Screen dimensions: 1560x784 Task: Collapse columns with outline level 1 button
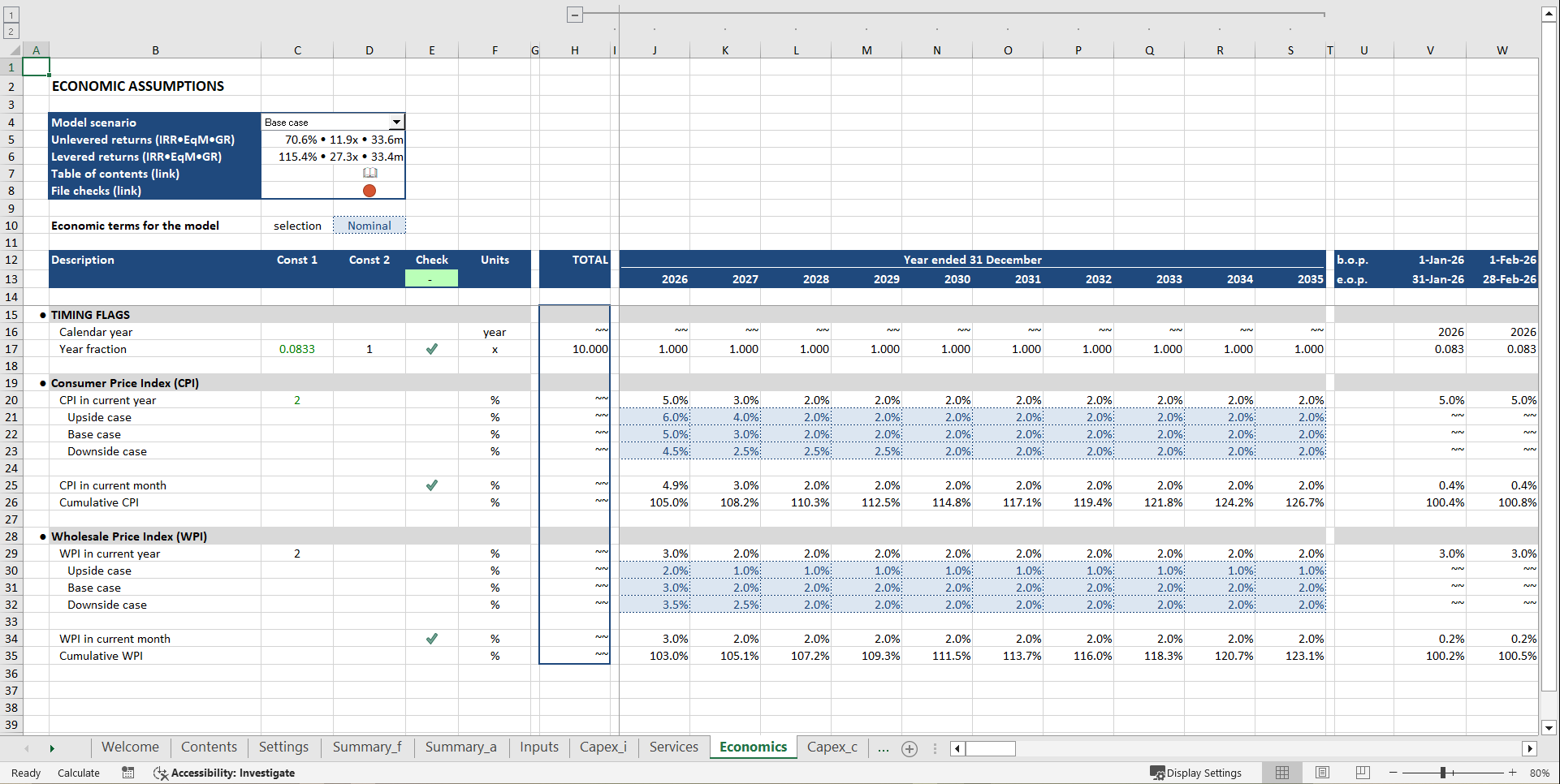9,15
